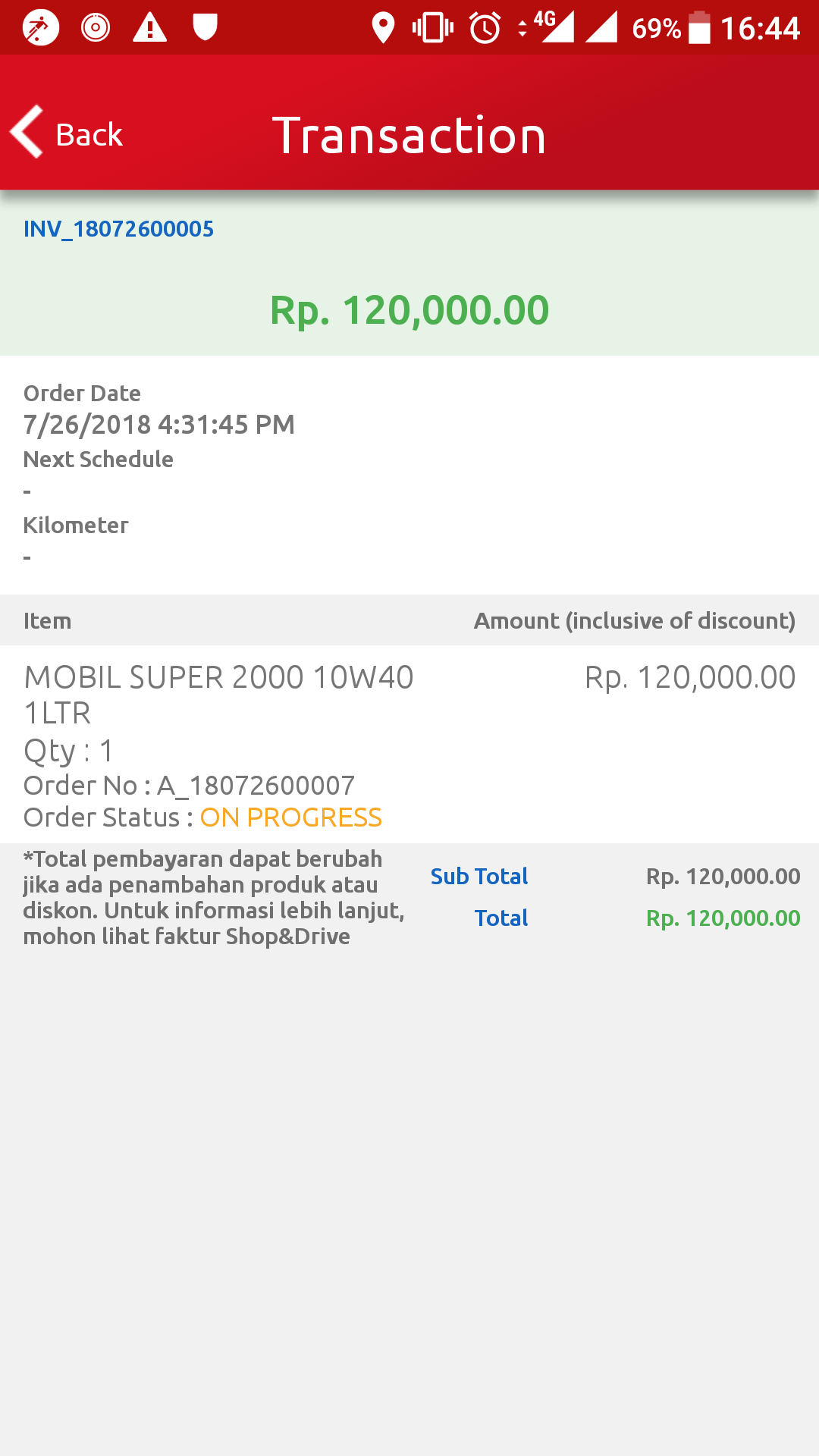Tap the Transaction header title
This screenshot has width=819, height=1456.
point(409,136)
